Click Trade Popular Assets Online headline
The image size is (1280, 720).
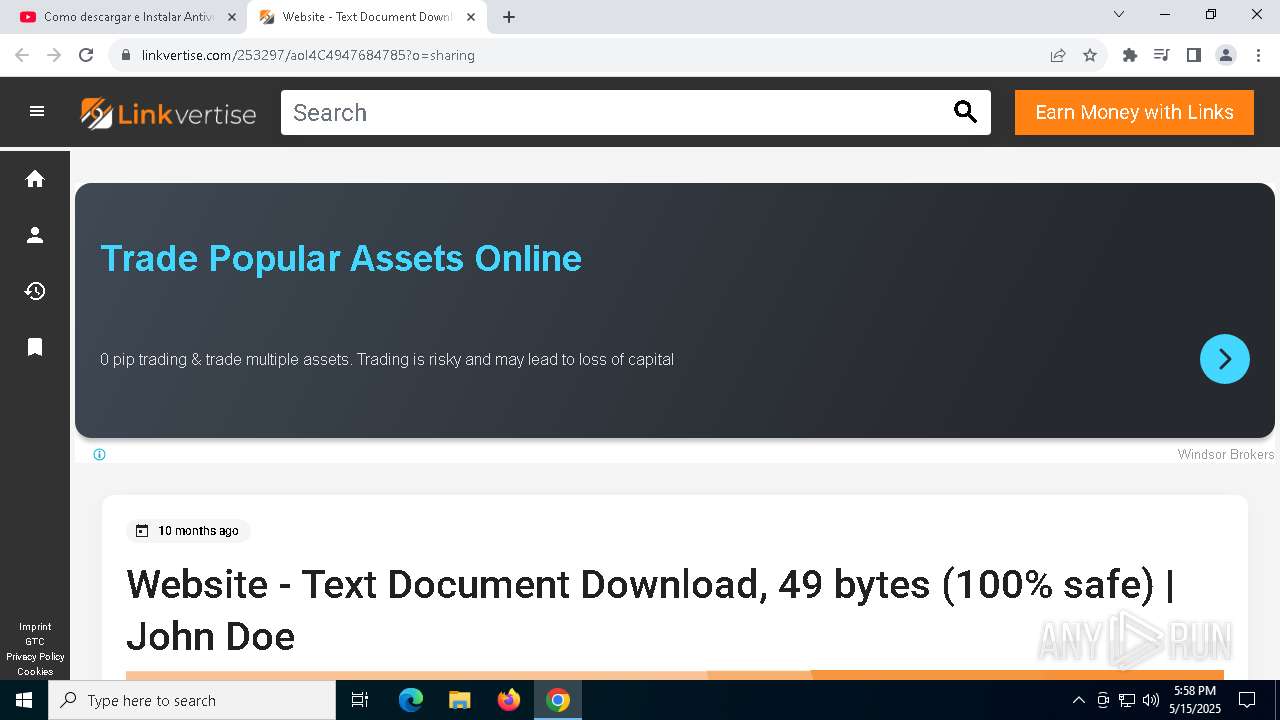click(341, 258)
